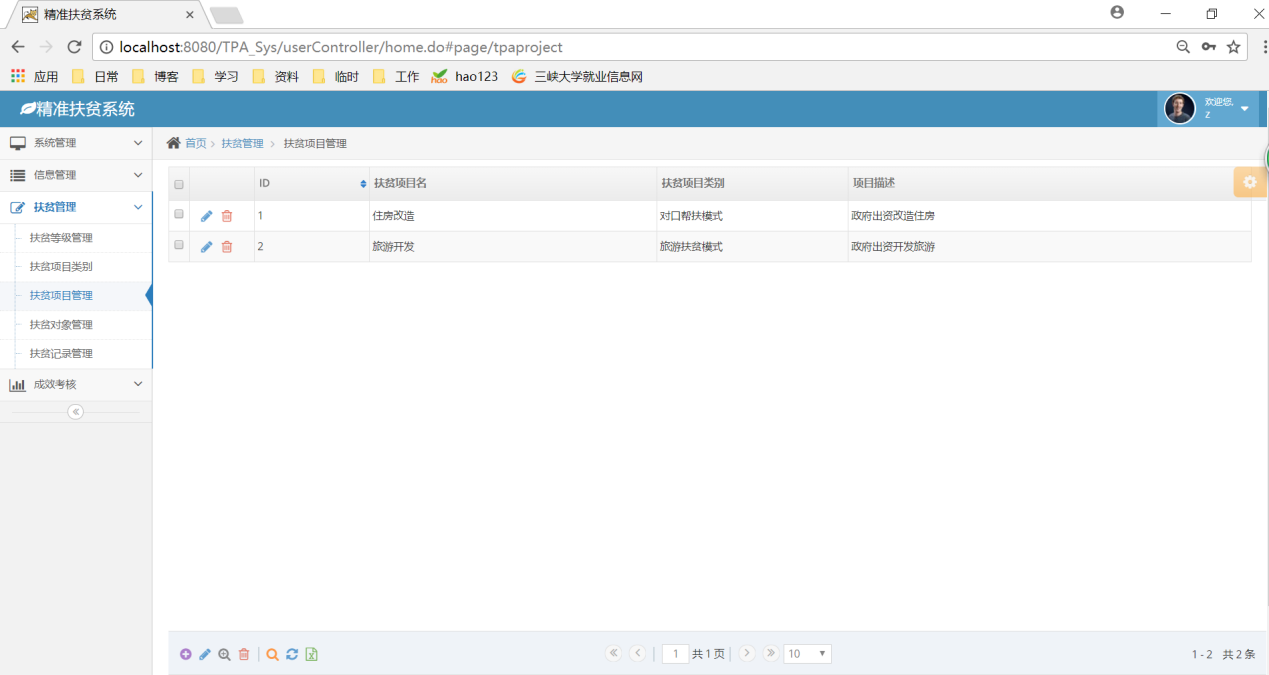Screen dimensions: 1269x675
Task: Toggle the select-all header checkbox
Action: click(x=179, y=184)
